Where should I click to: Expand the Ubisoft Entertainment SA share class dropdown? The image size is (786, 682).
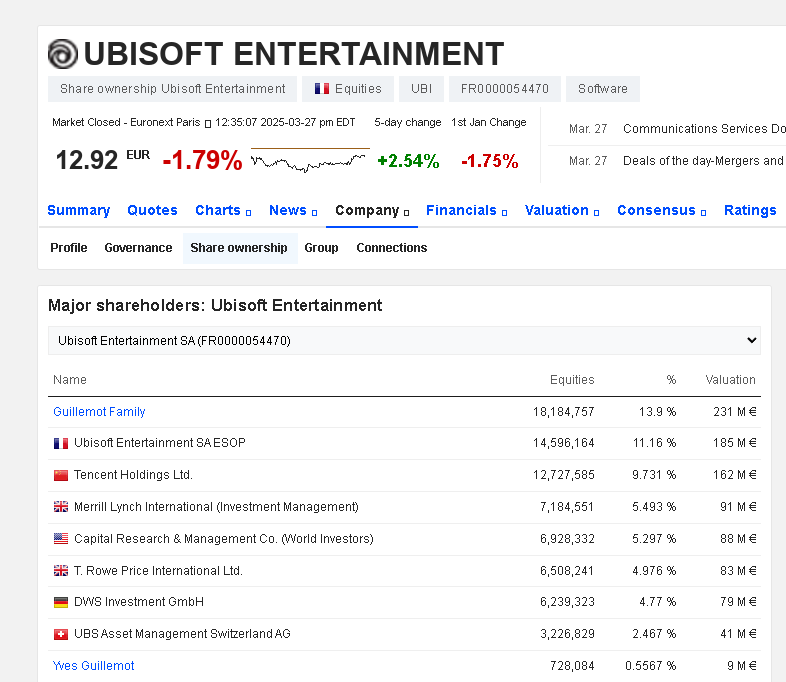click(404, 340)
